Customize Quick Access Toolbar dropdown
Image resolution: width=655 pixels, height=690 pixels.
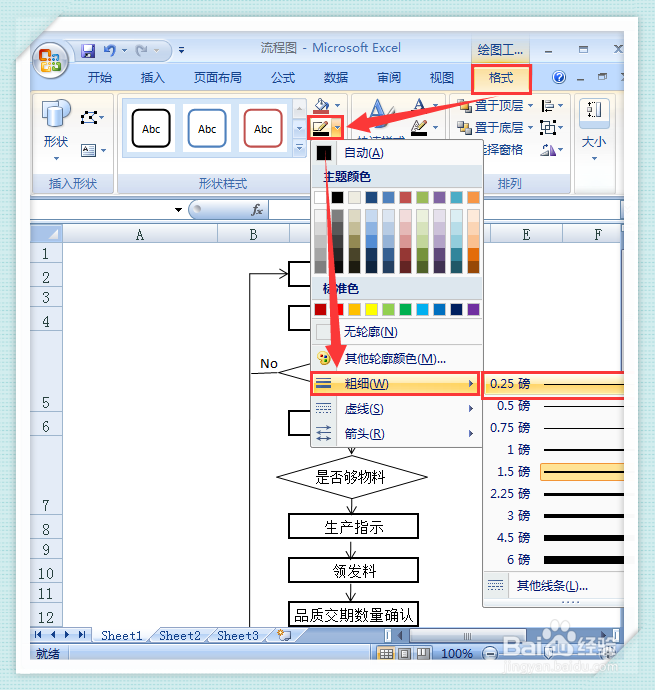click(x=181, y=51)
